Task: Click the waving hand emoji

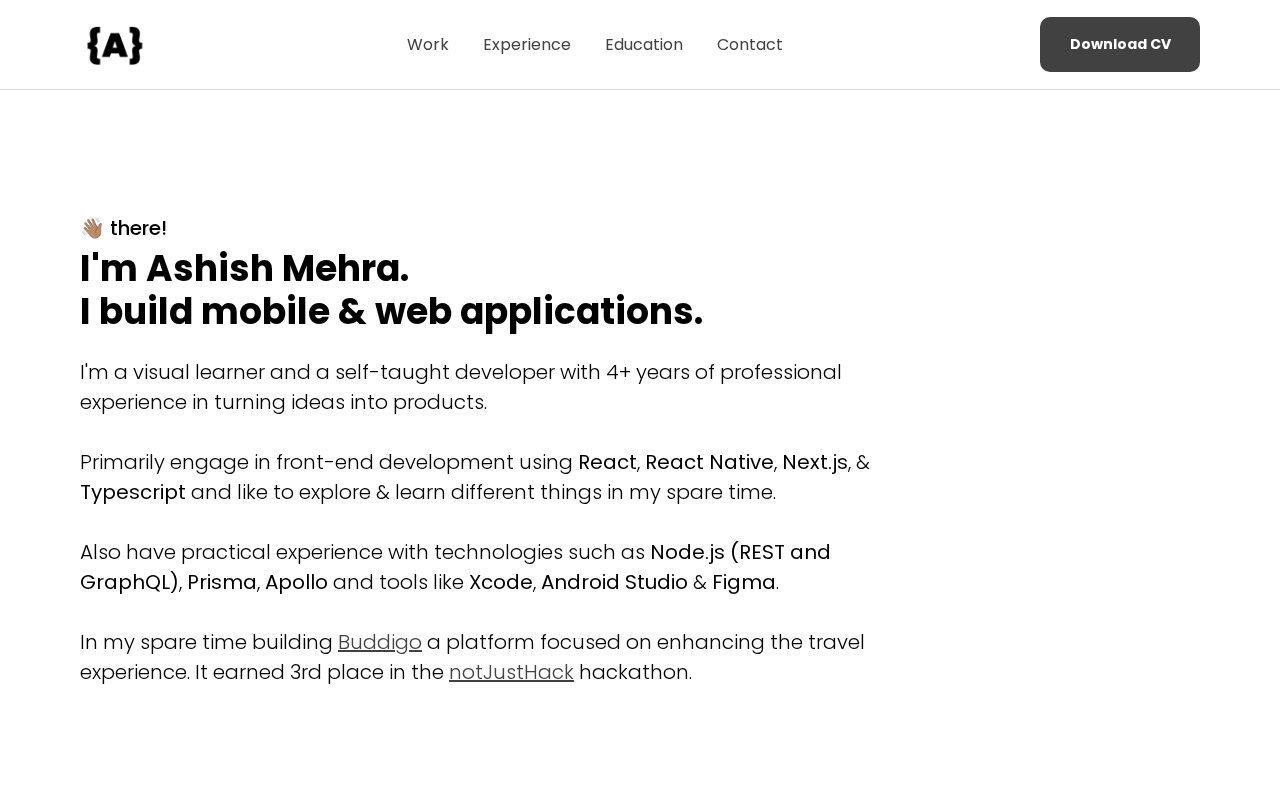Action: click(92, 228)
